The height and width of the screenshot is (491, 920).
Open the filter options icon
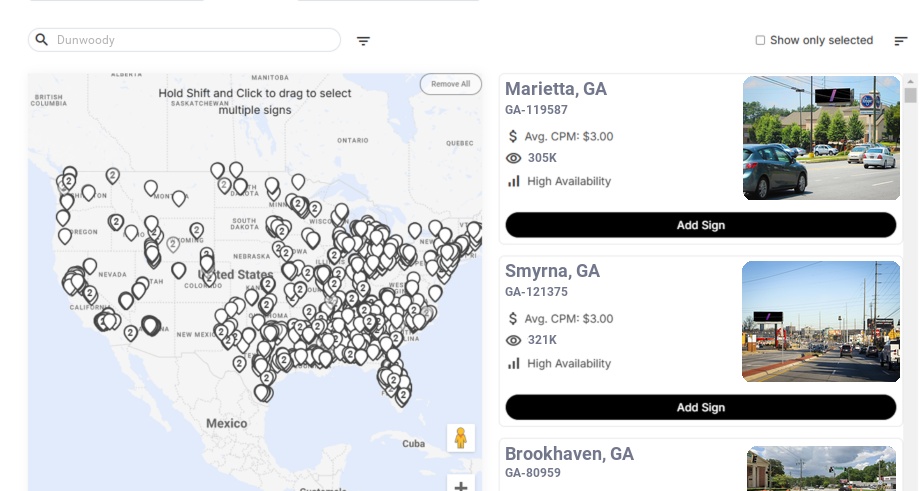tap(363, 41)
